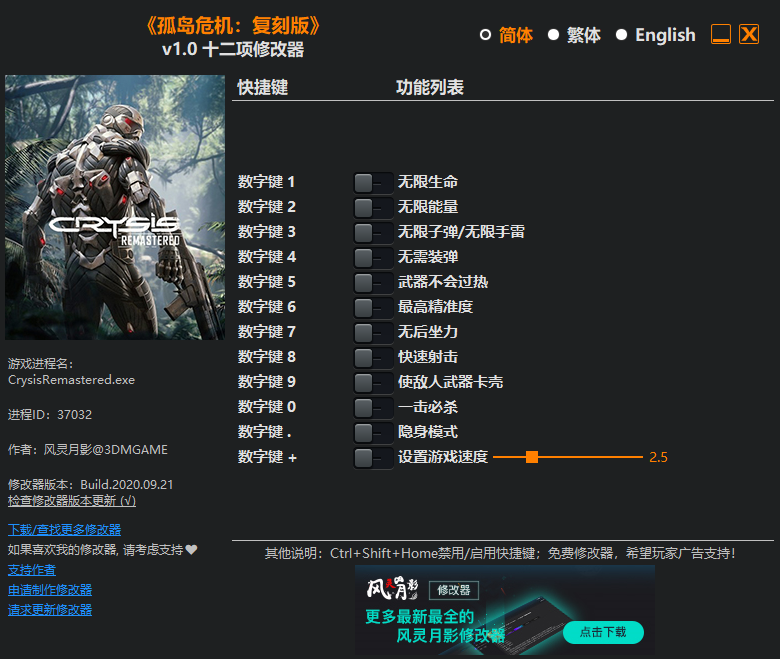Toggle the 无后坐力 switch
Viewport: 780px width, 659px height.
pos(373,333)
